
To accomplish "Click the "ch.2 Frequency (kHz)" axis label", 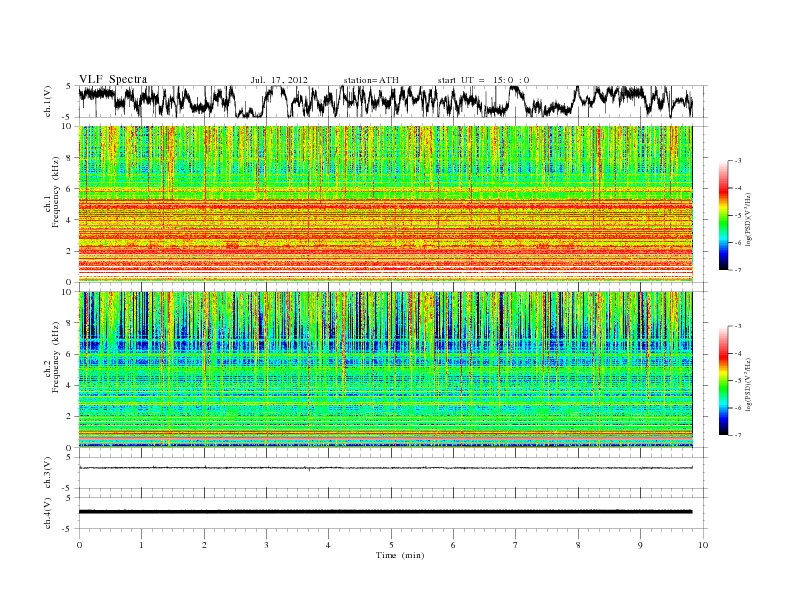I will [52, 356].
